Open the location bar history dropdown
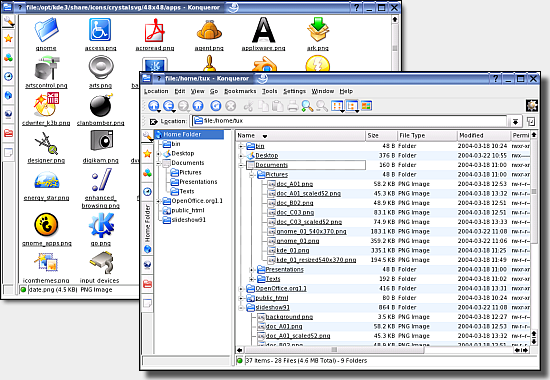The width and height of the screenshot is (550, 380). 515,121
